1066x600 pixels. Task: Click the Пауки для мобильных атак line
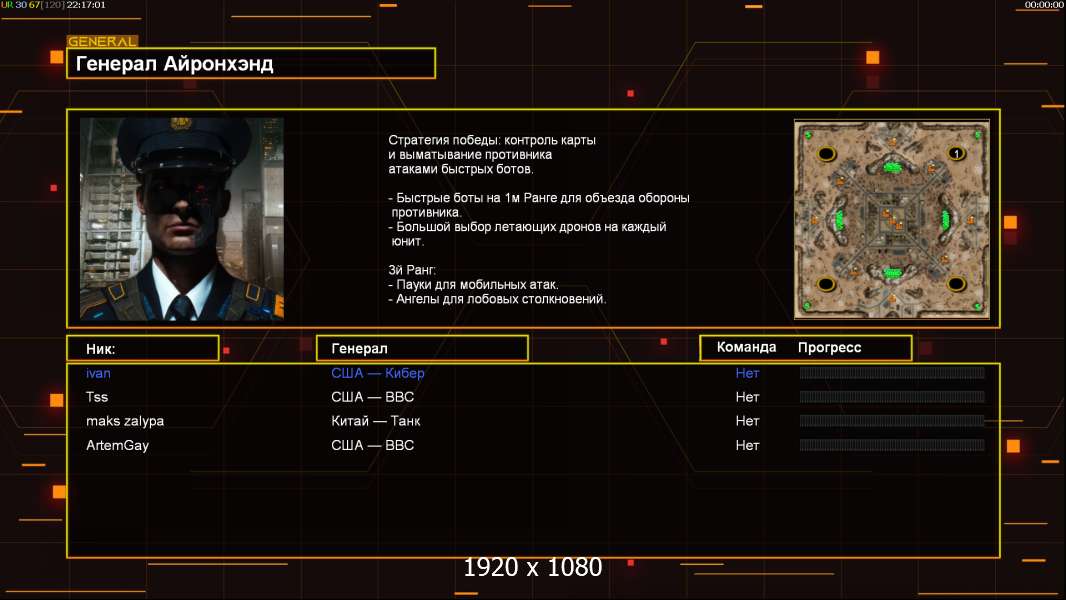pos(473,285)
